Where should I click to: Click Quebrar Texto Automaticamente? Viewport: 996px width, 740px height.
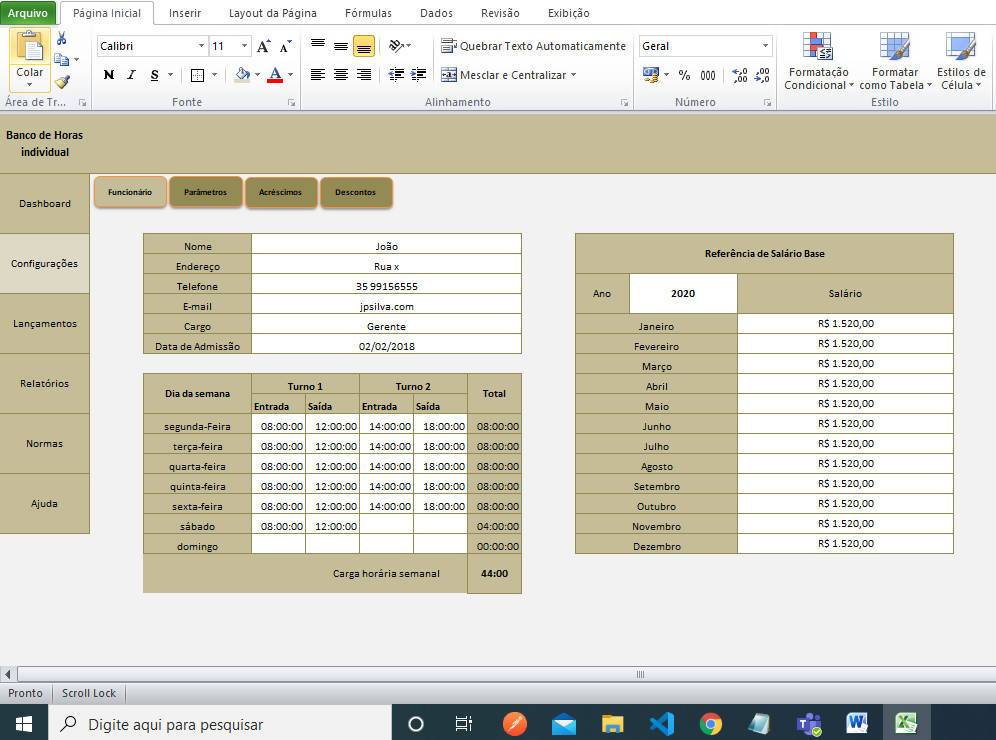click(533, 46)
